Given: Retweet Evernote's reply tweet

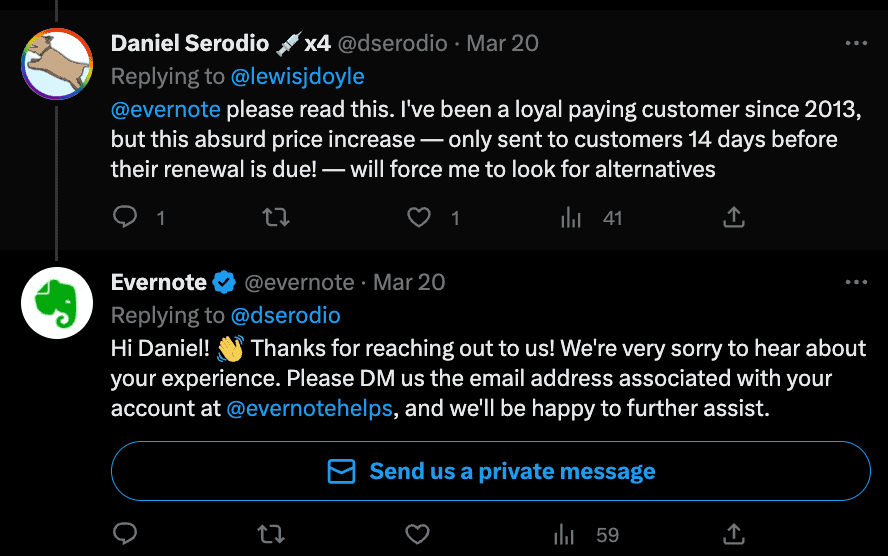Looking at the screenshot, I should point(271,533).
